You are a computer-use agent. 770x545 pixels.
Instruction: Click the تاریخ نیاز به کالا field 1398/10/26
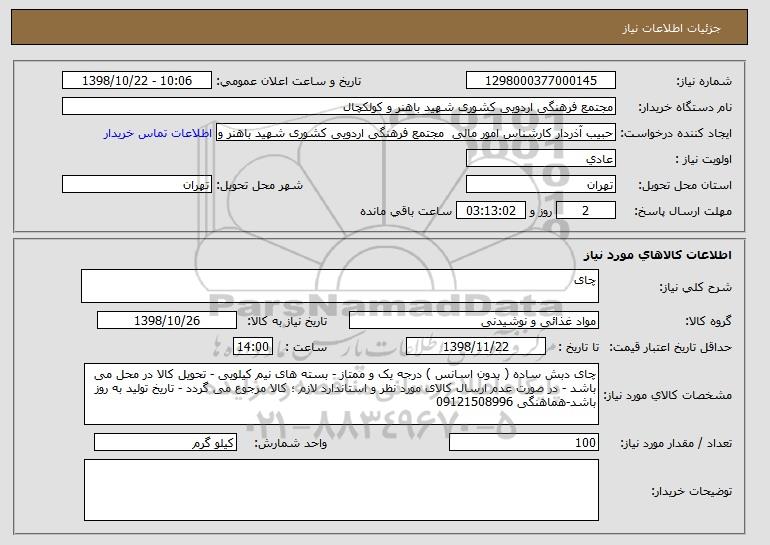pyautogui.click(x=167, y=321)
